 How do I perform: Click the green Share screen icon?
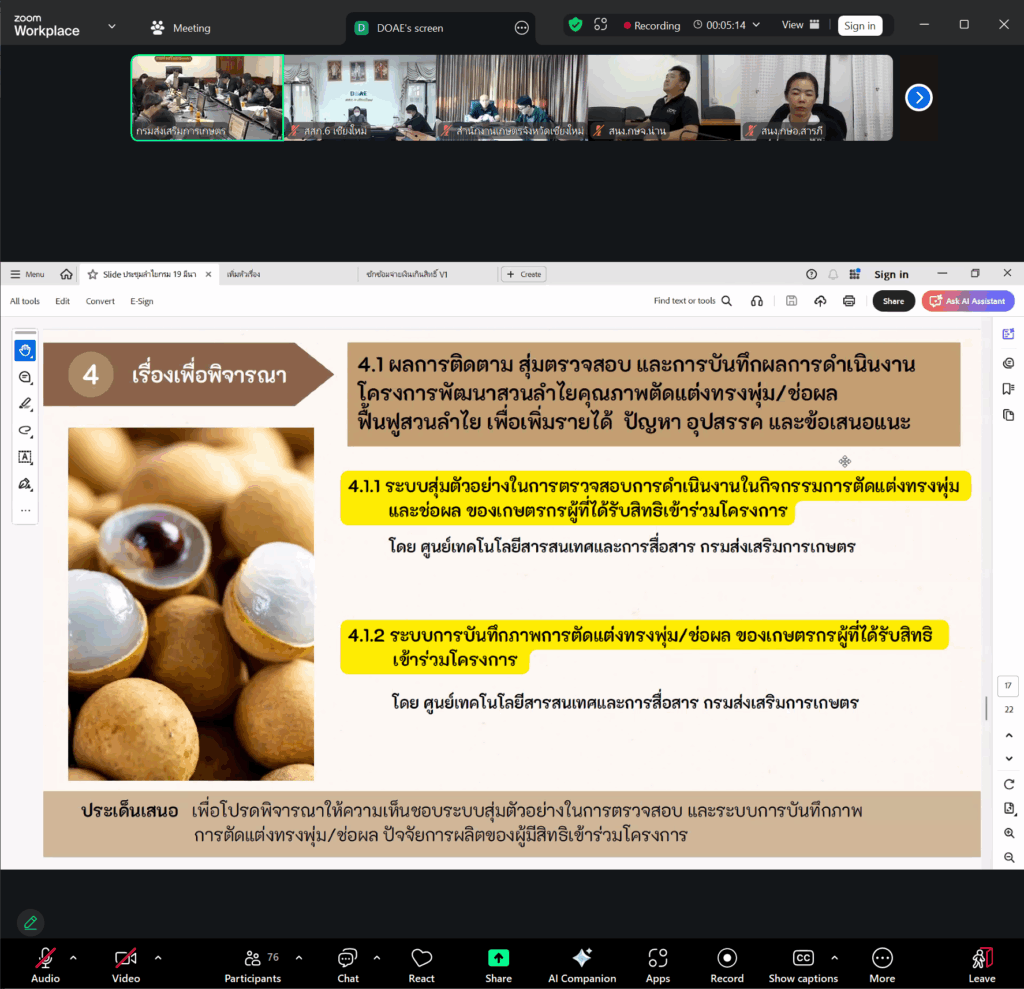pos(498,958)
